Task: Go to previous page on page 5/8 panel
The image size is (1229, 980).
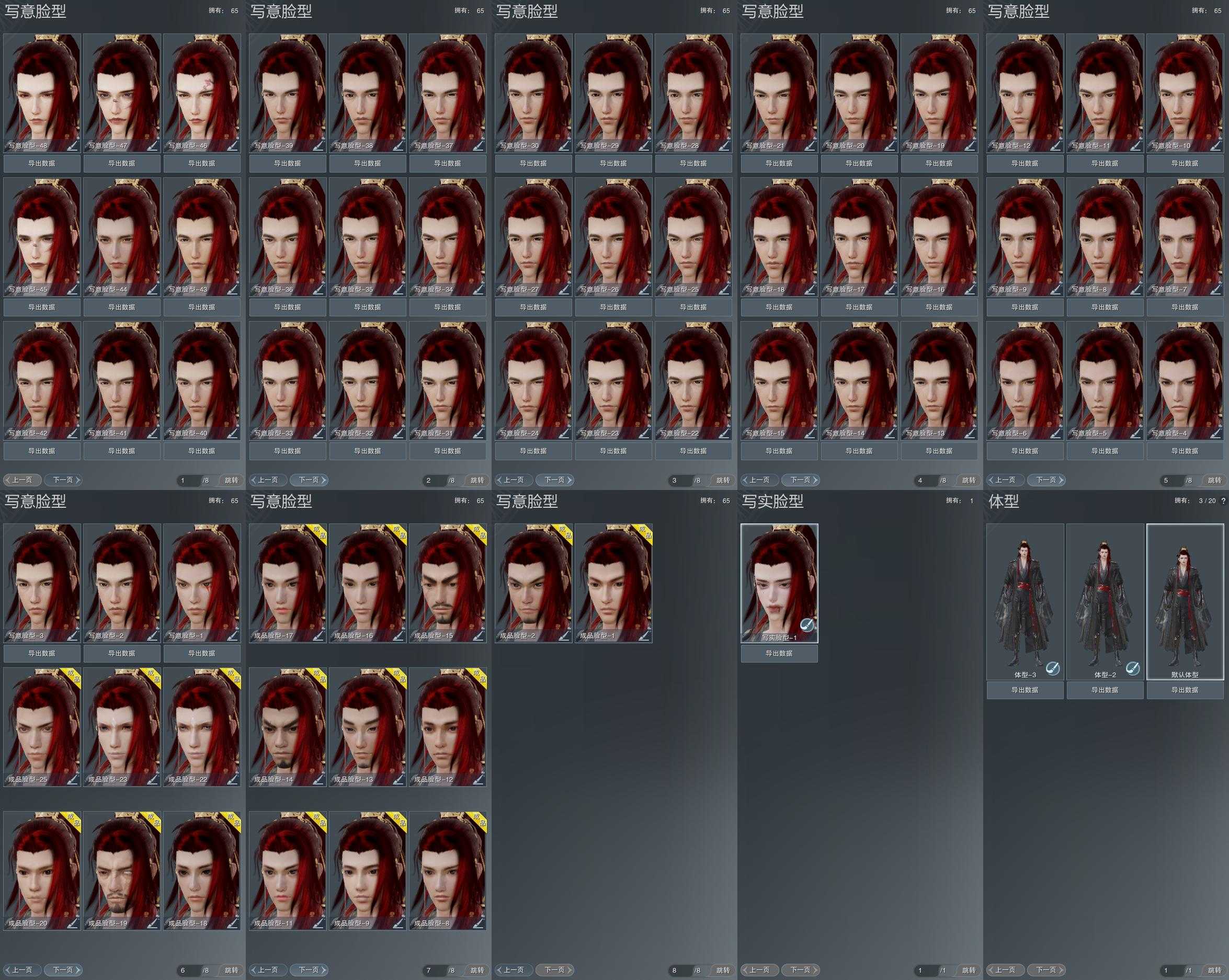Action: pyautogui.click(x=1005, y=480)
